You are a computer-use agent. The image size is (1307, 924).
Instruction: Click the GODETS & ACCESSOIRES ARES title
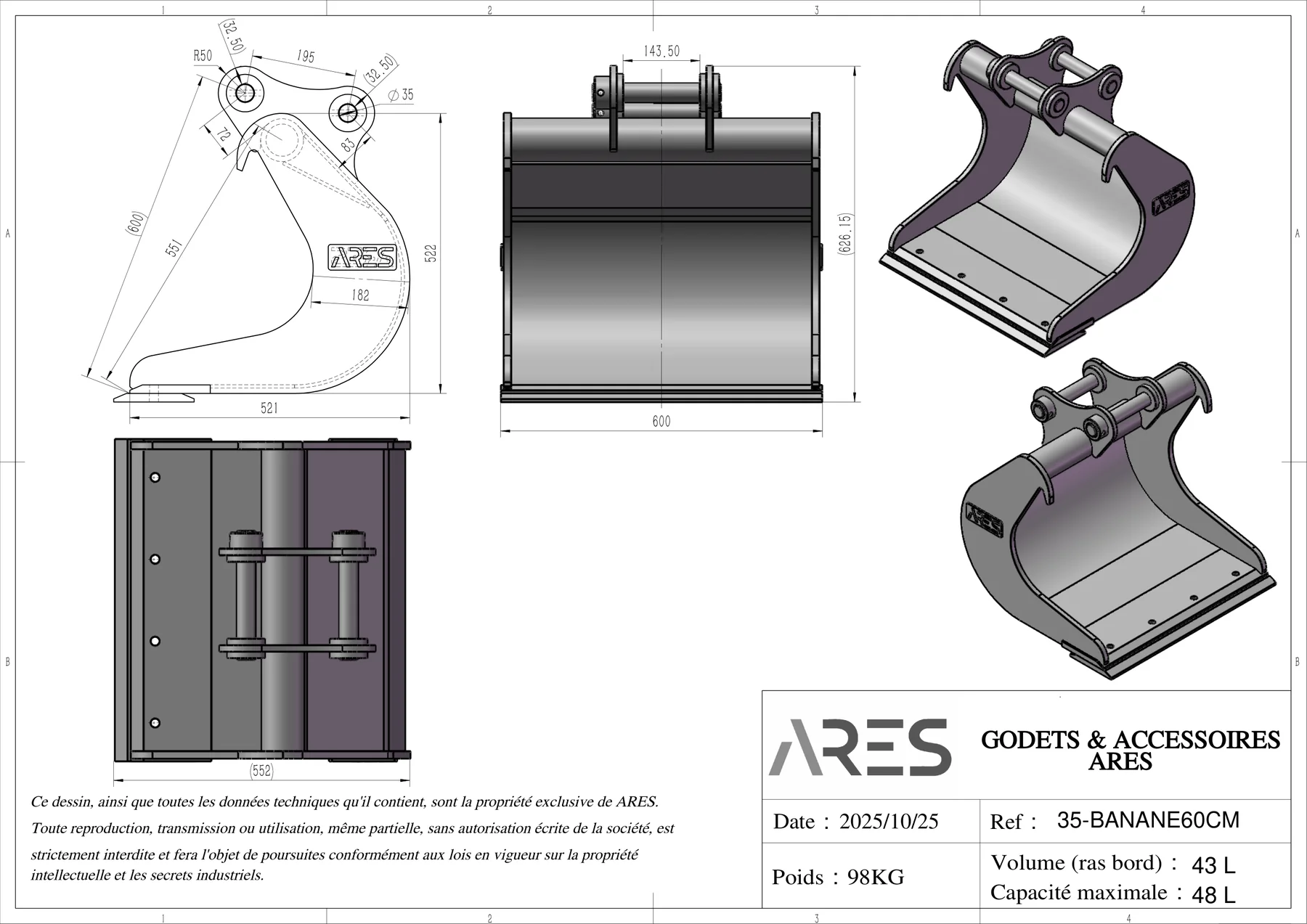point(1130,751)
